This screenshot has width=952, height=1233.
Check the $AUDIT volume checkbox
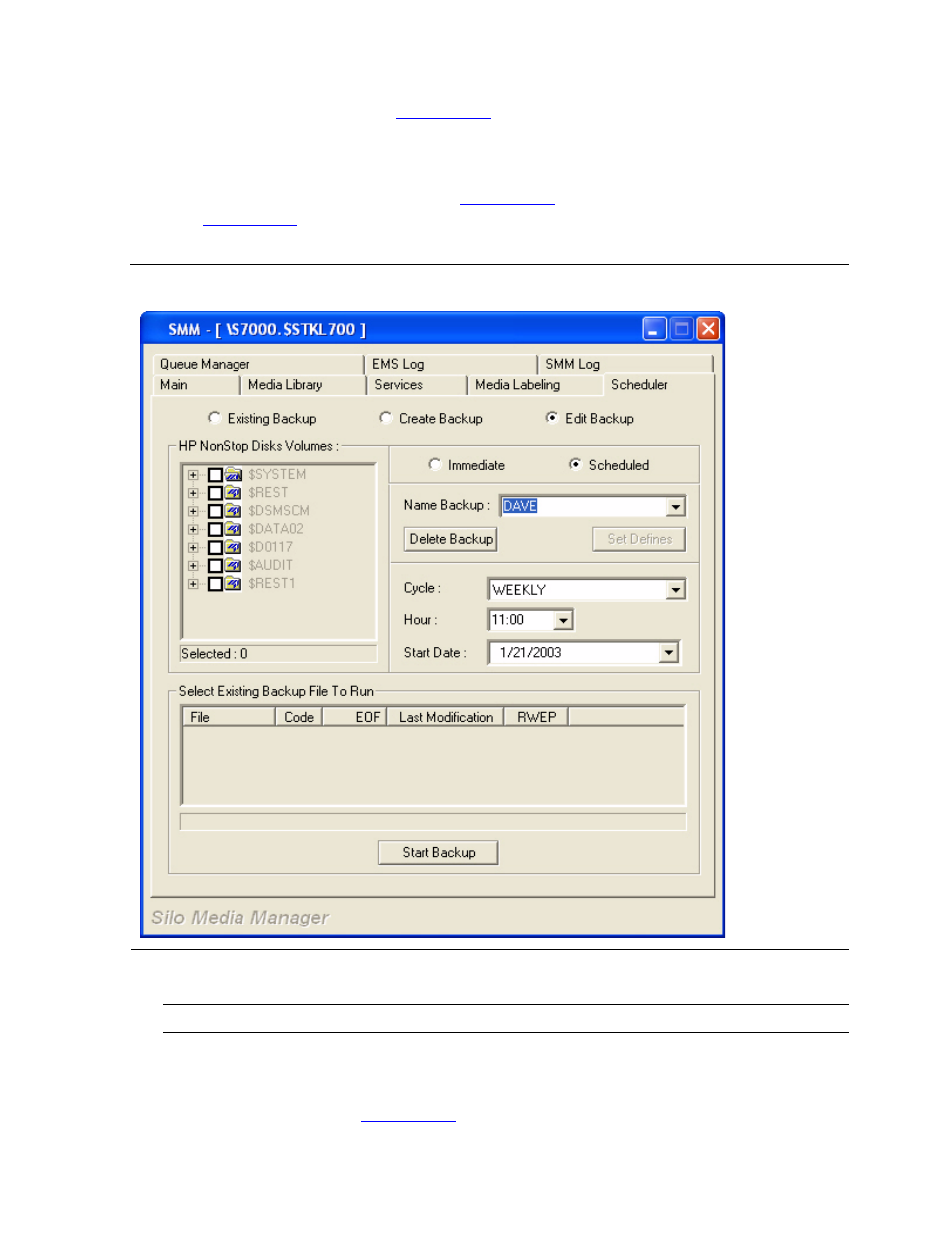point(215,565)
